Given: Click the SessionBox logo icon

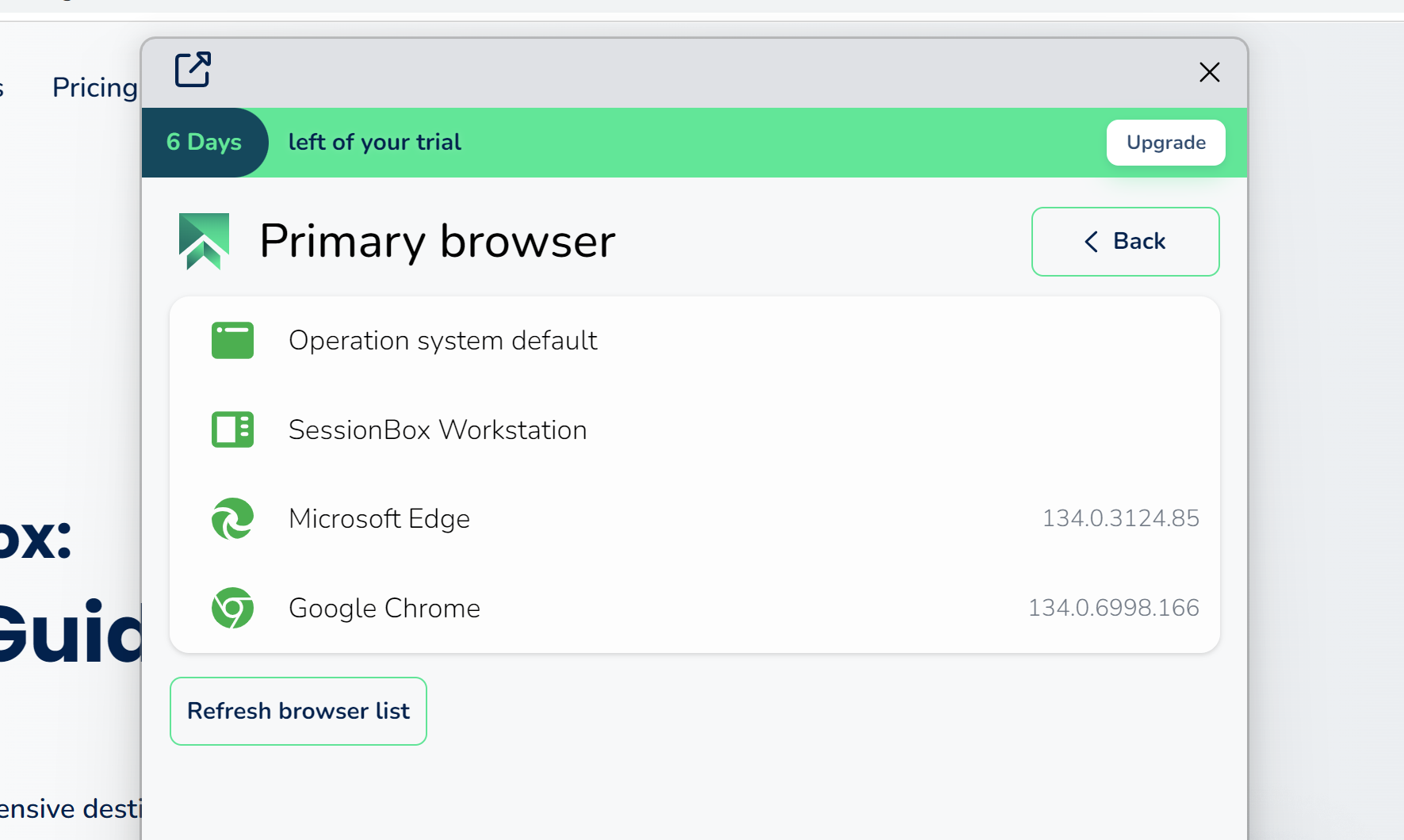Looking at the screenshot, I should click(x=205, y=242).
